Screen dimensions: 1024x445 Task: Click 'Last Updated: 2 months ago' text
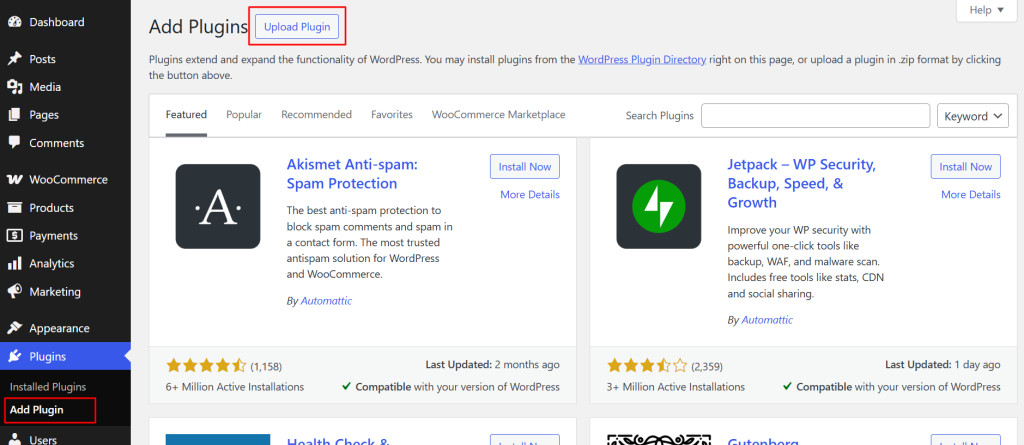pos(492,365)
